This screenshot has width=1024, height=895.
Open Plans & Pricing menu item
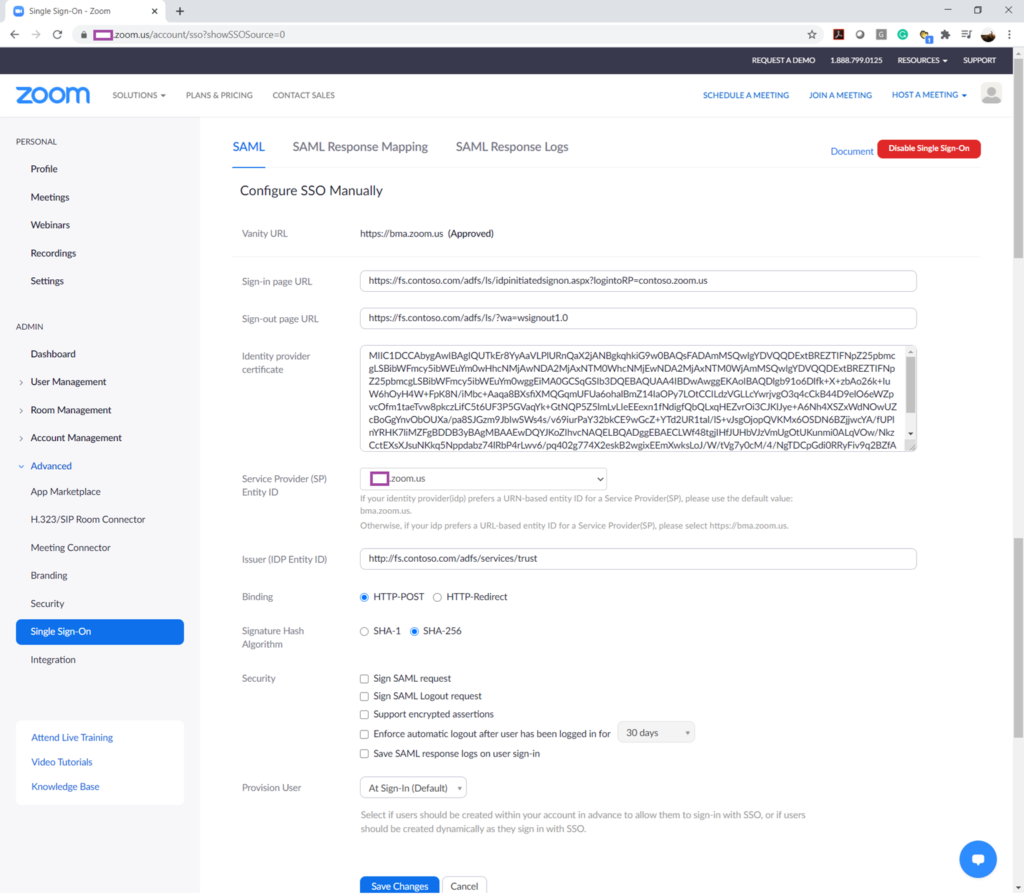[219, 95]
